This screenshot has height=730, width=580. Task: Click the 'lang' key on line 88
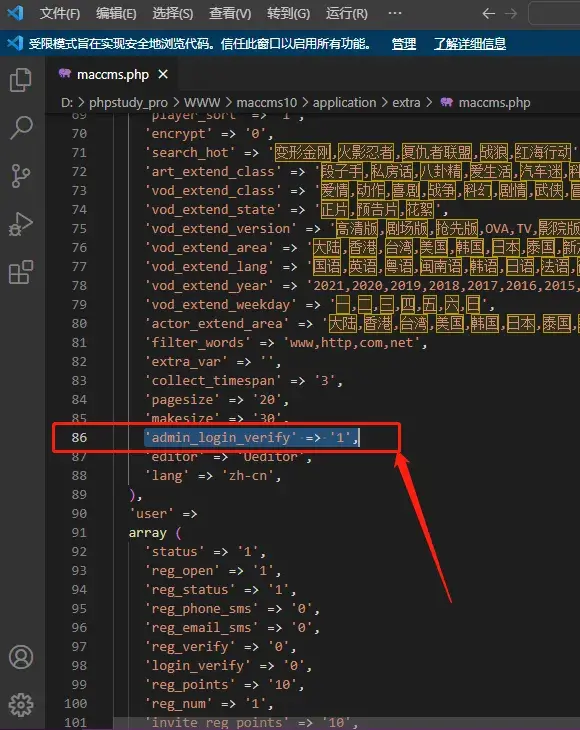click(167, 476)
